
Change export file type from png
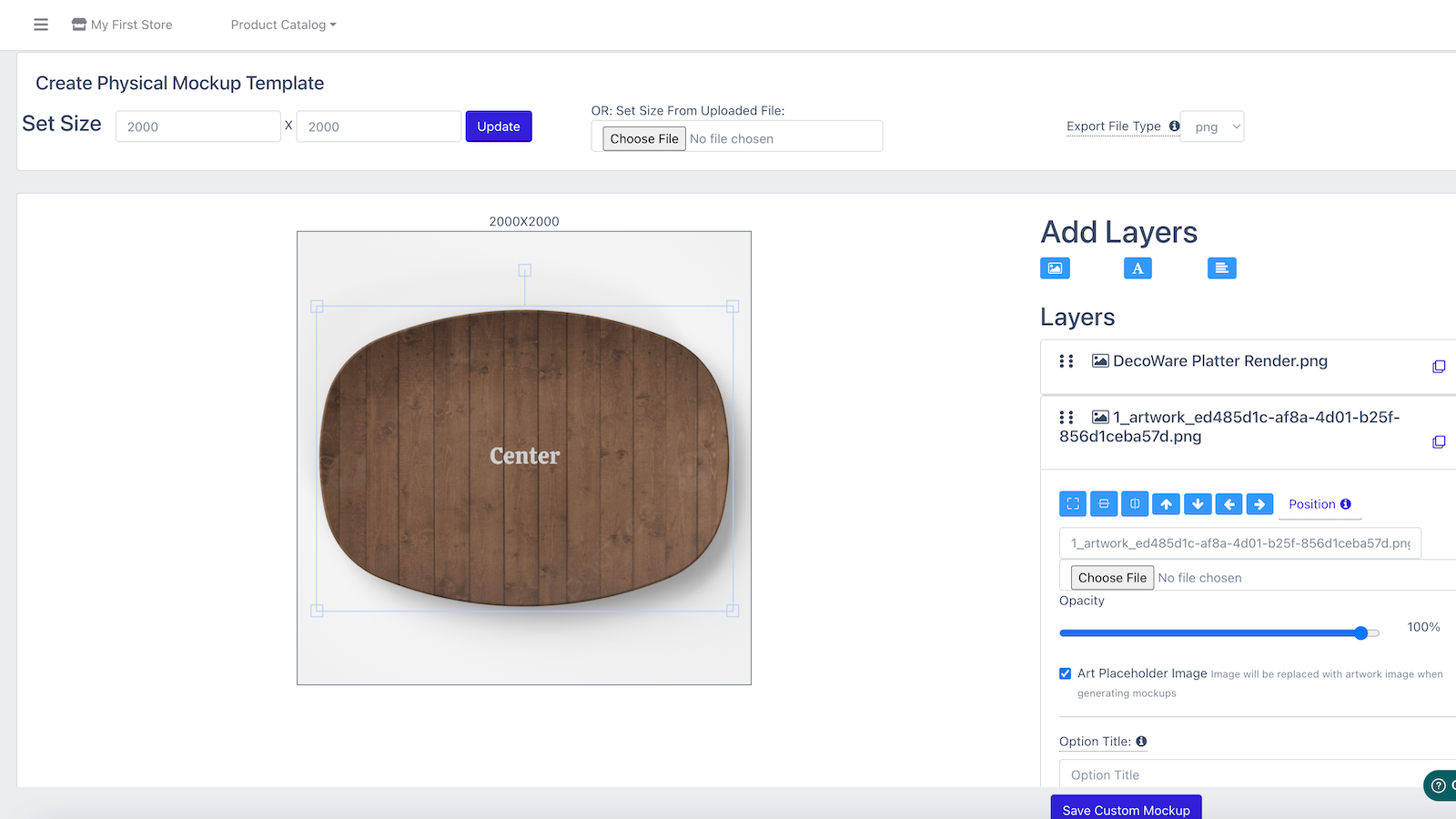[x=1212, y=126]
